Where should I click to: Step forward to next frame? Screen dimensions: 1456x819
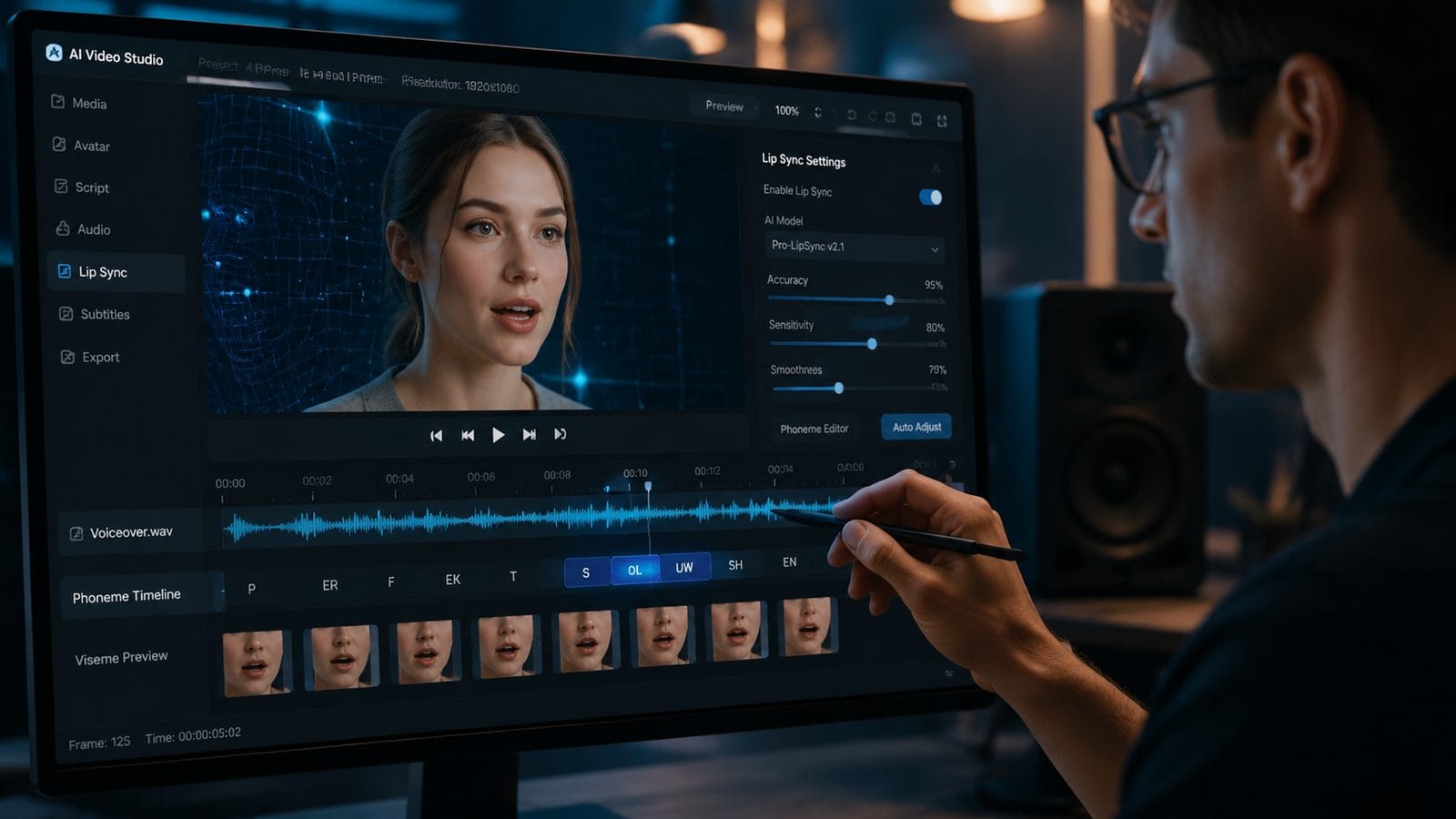click(529, 435)
